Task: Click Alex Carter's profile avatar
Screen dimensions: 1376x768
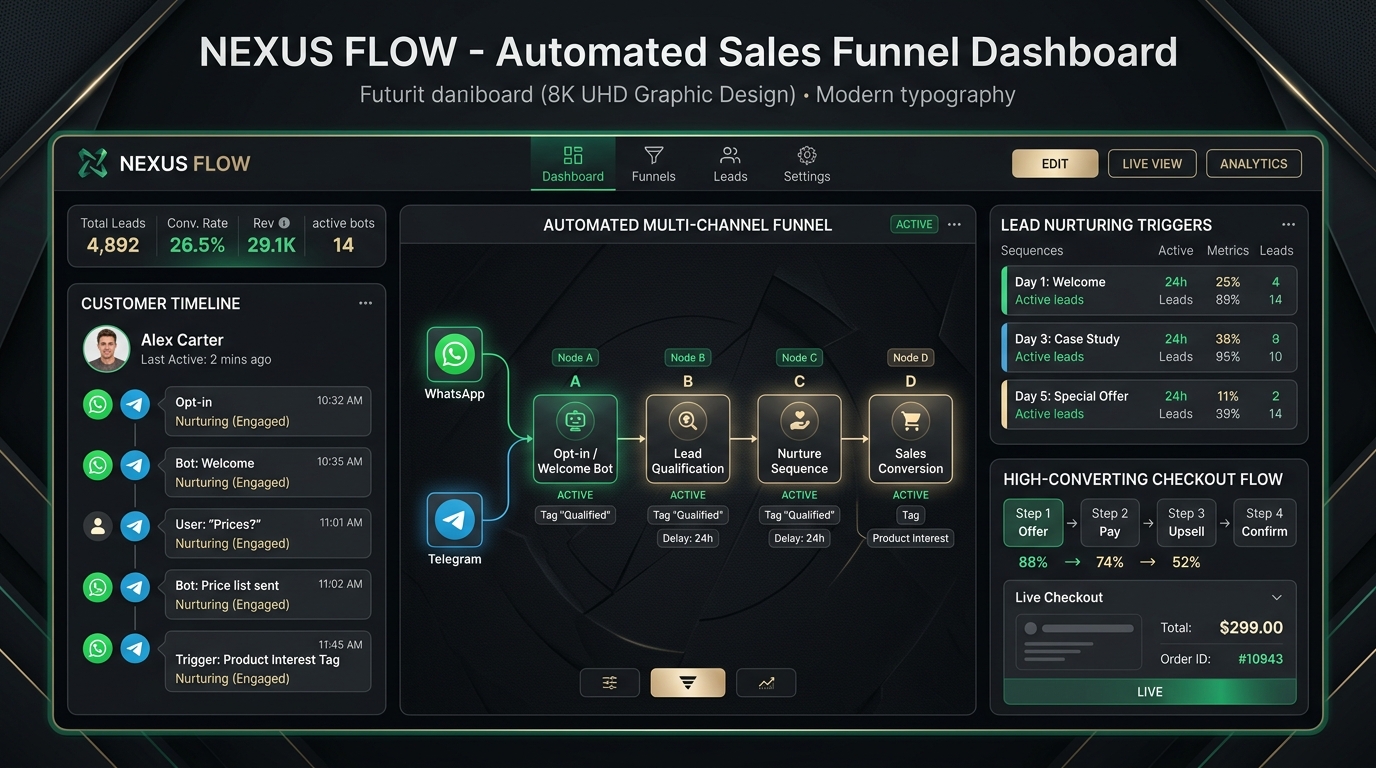Action: (106, 349)
